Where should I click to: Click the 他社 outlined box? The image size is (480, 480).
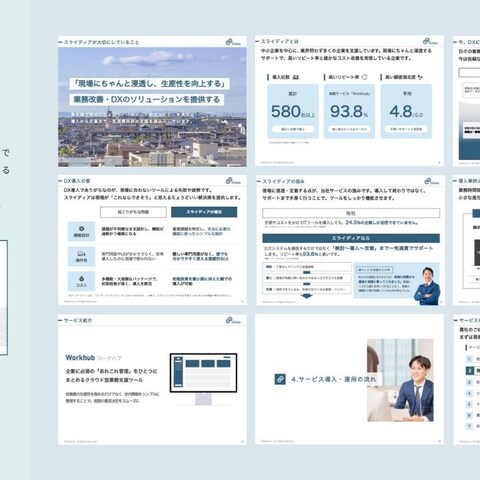pyautogui.click(x=351, y=213)
